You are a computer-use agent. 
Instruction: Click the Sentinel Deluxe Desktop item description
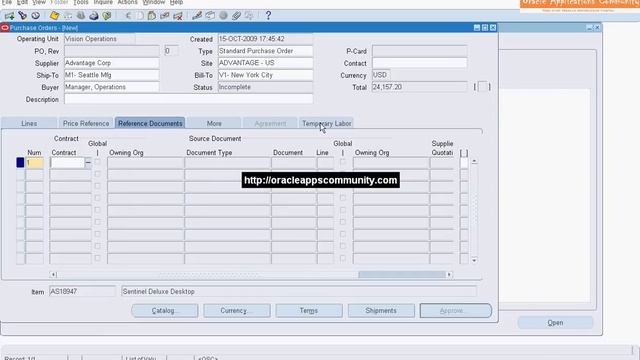(299, 291)
